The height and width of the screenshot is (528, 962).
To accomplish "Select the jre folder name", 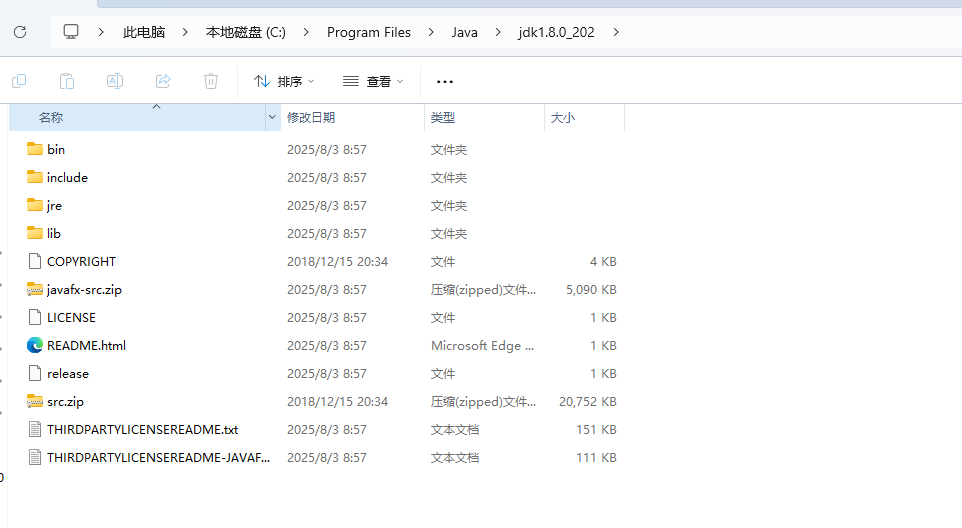I will 55,206.
